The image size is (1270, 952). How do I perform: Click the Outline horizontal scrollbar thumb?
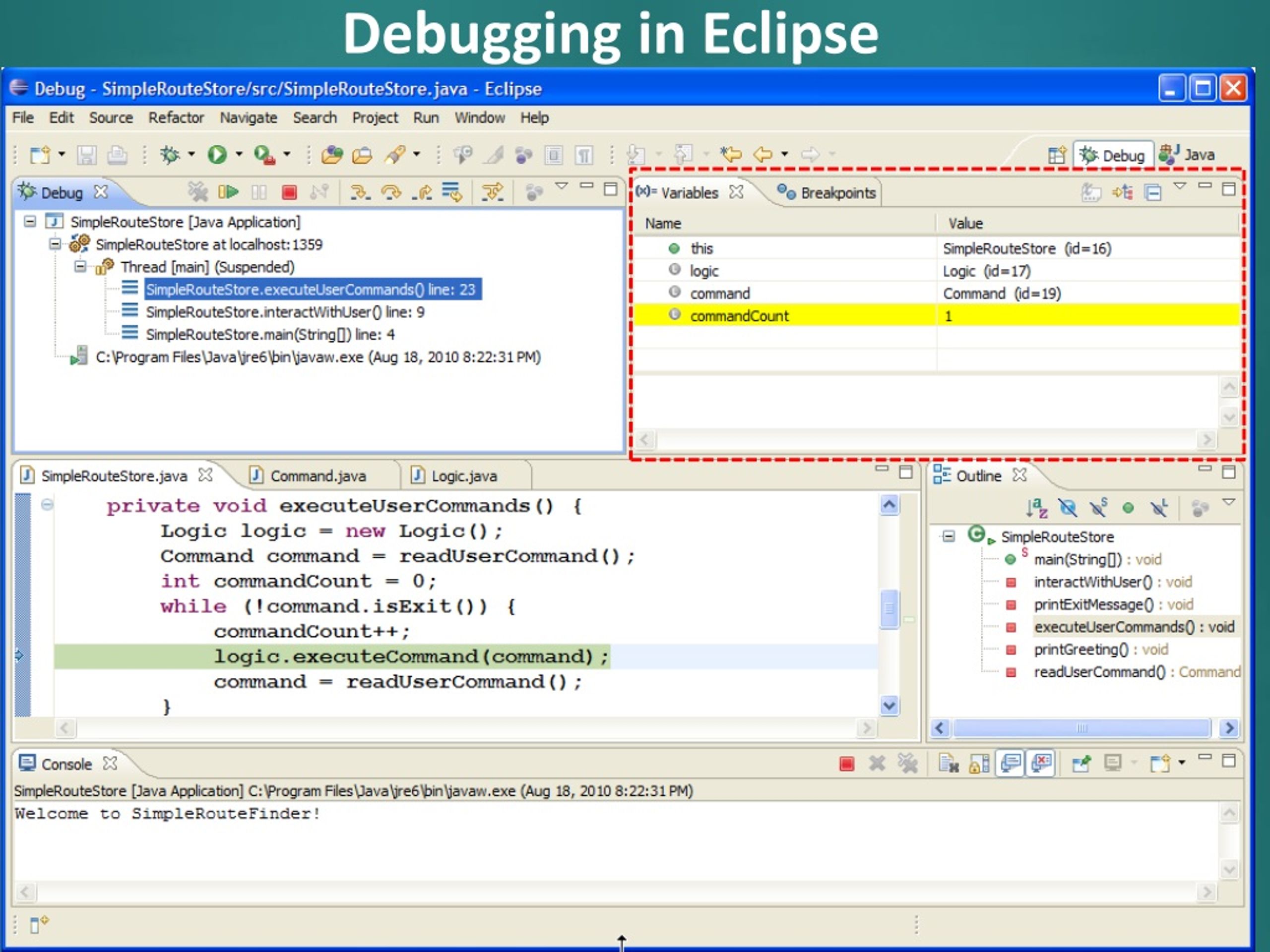coord(1081,728)
